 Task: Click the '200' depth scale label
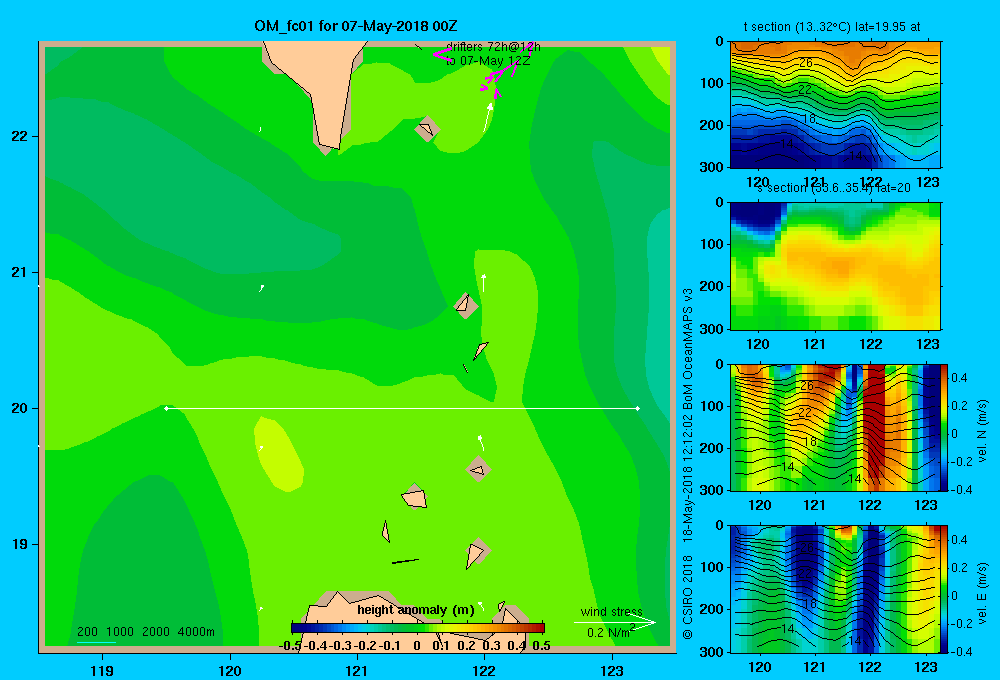[x=87, y=632]
